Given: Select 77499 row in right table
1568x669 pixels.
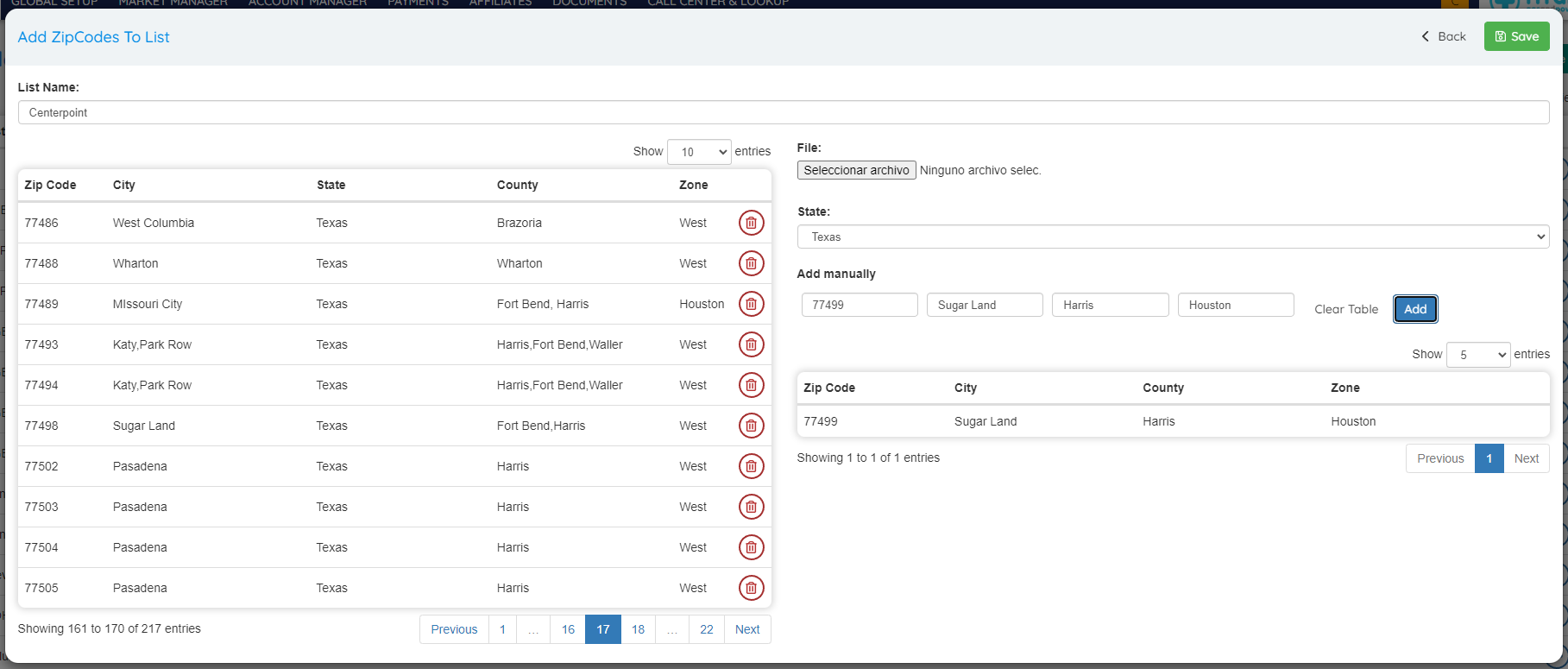Looking at the screenshot, I should click(x=1174, y=421).
